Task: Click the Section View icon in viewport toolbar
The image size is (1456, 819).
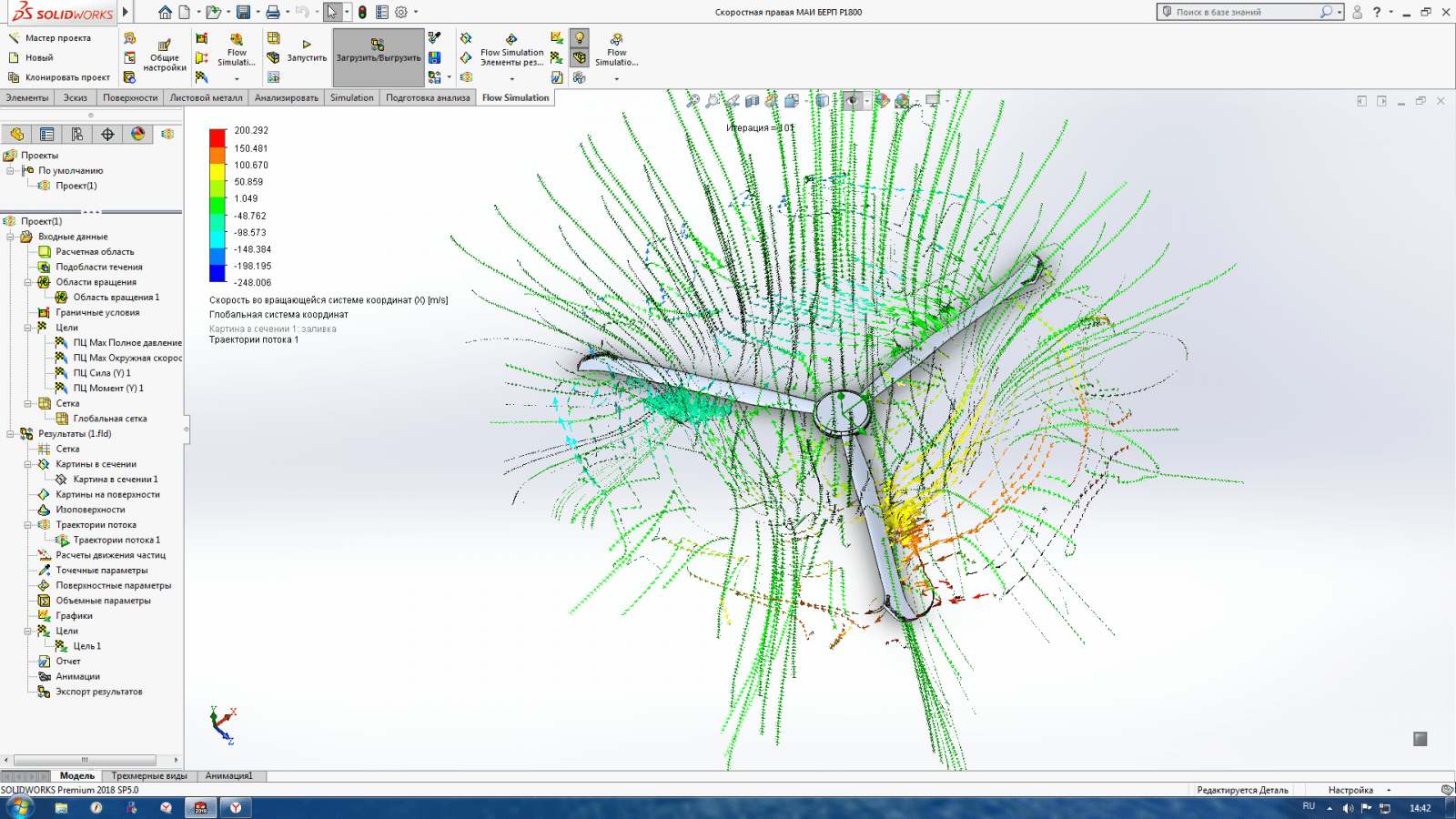Action: (x=753, y=101)
